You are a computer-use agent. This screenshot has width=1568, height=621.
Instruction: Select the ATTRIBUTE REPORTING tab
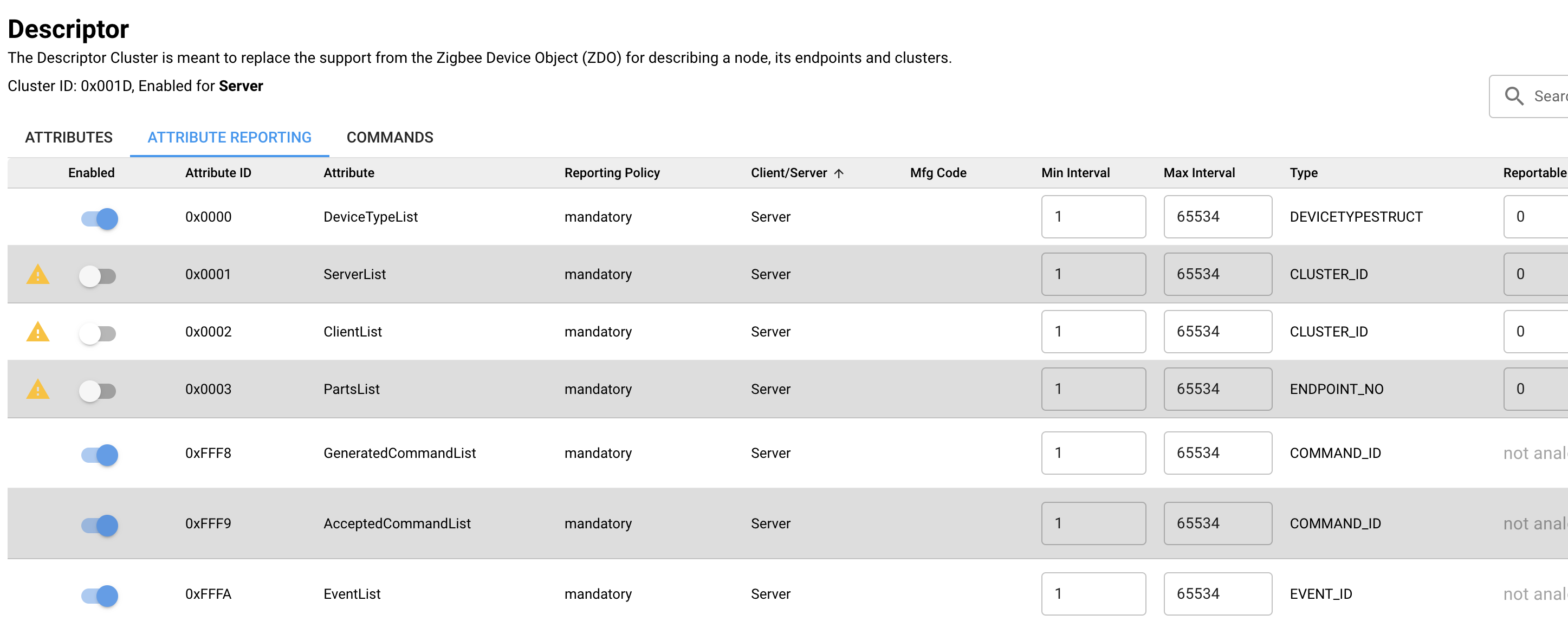230,138
